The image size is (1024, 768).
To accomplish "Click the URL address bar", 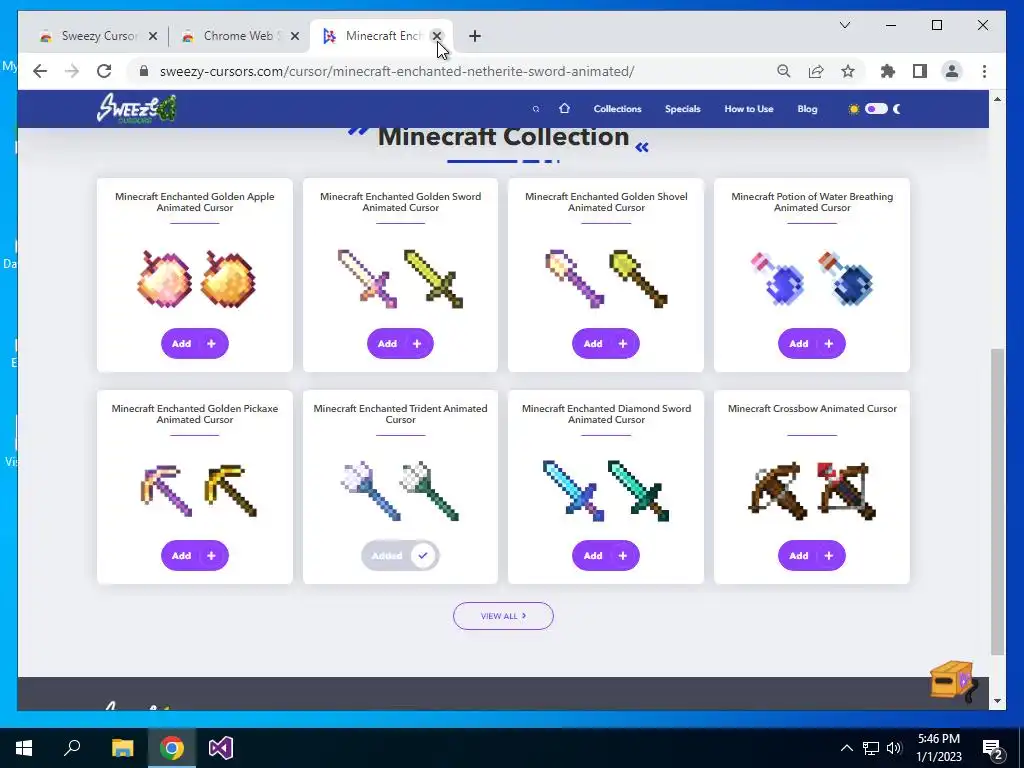I will (x=396, y=71).
